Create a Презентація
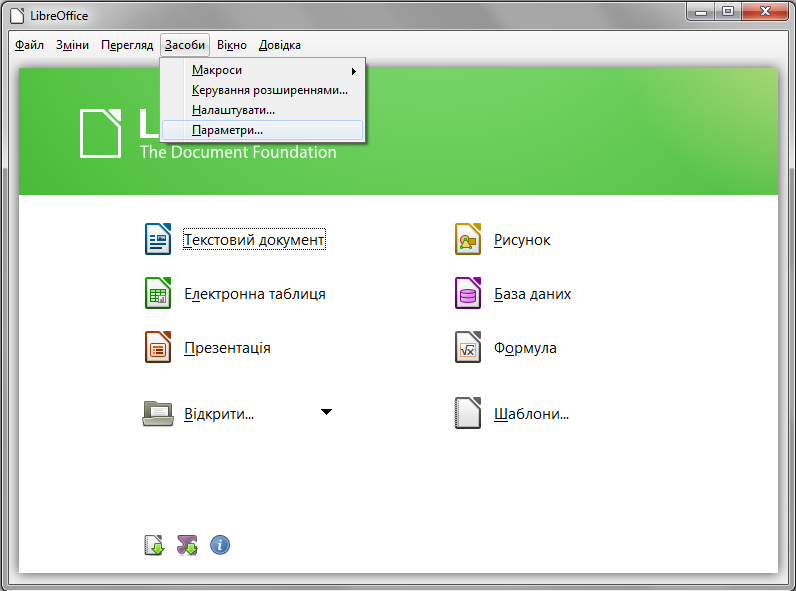796x591 pixels. [227, 348]
